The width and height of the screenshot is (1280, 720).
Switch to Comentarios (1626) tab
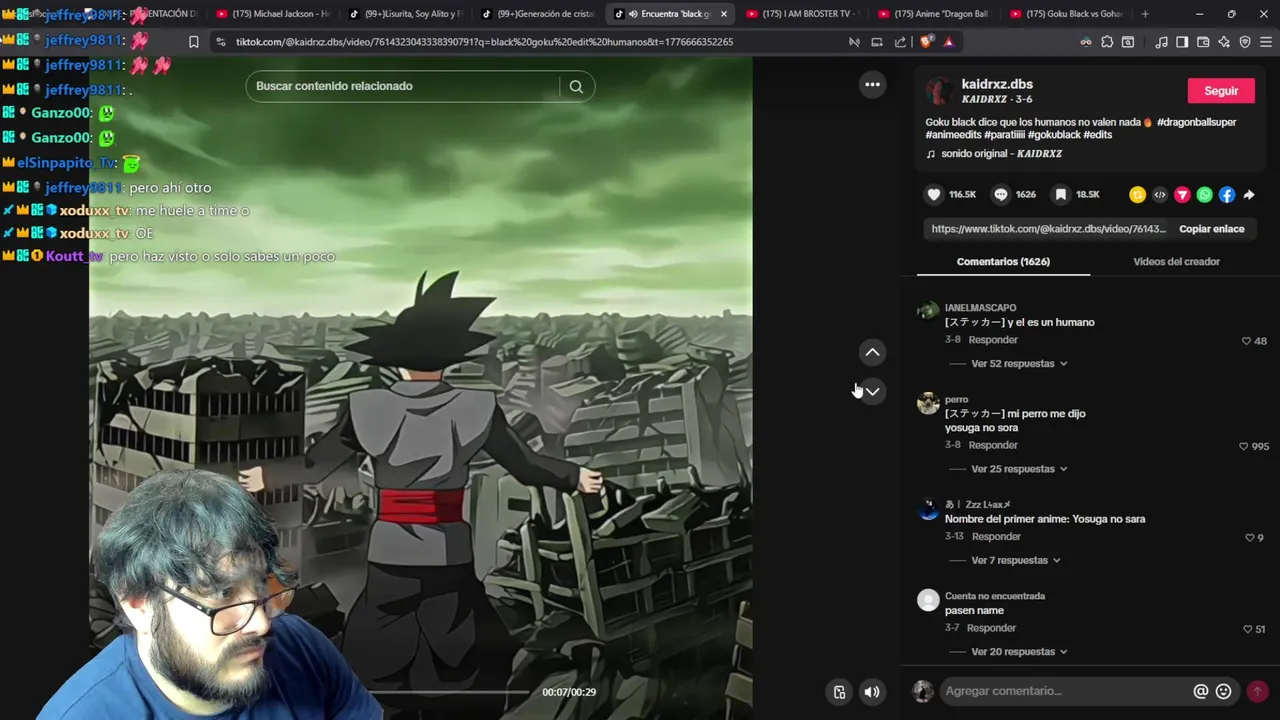pyautogui.click(x=1003, y=262)
